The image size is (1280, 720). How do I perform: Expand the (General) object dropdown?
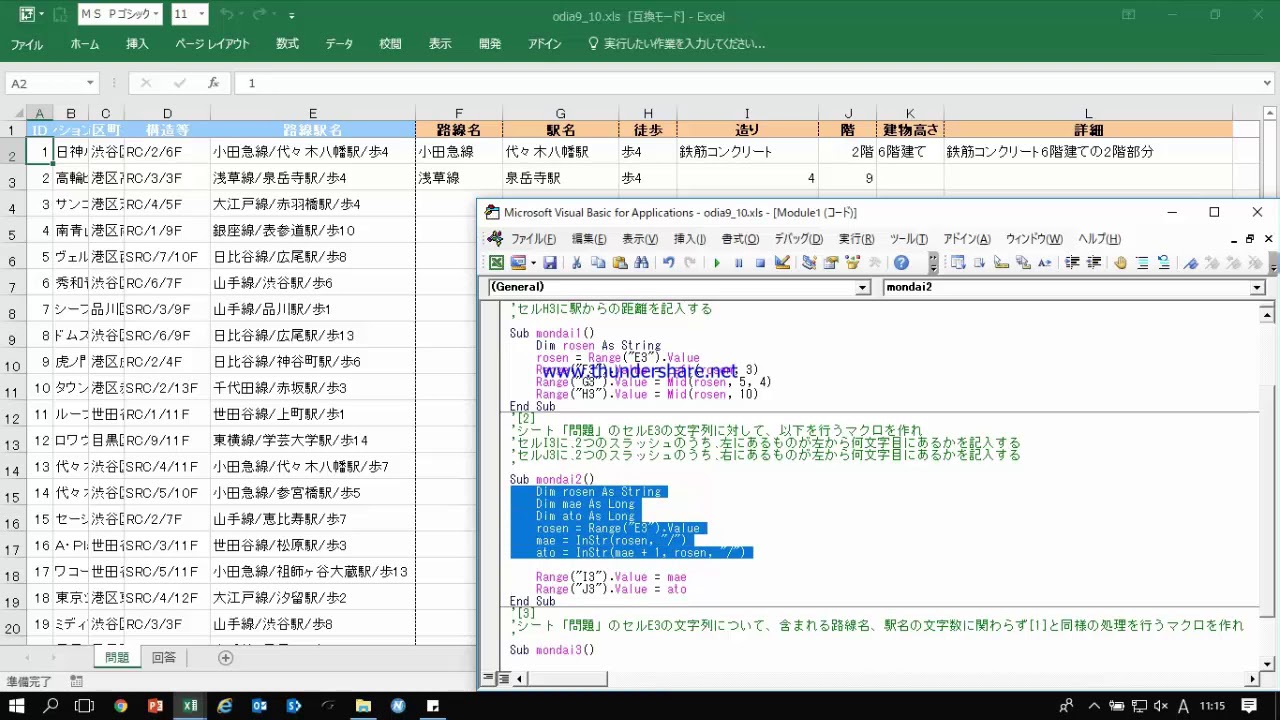coord(862,288)
